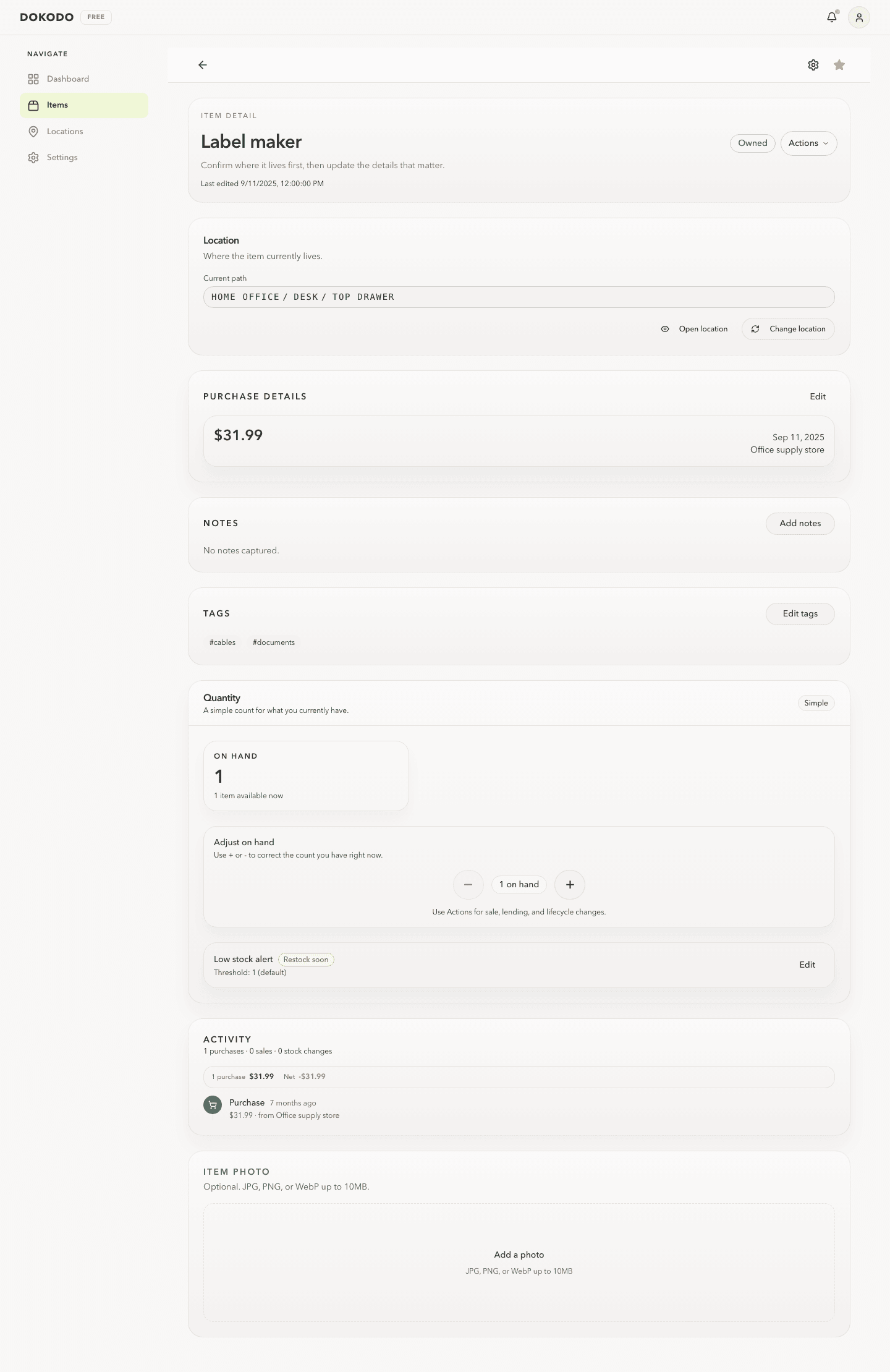Click the Restock soon badge
The image size is (890, 1372).
point(306,960)
